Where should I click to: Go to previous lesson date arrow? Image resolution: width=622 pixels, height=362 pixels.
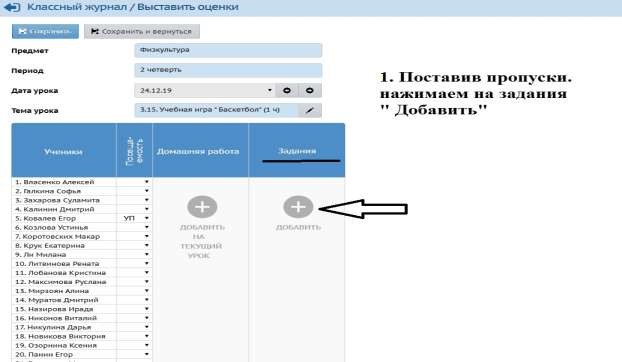point(287,90)
